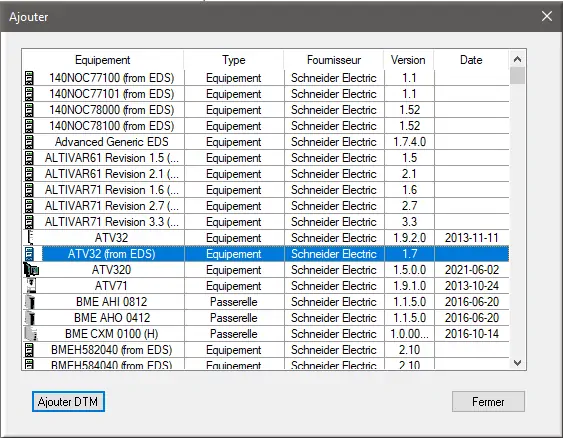This screenshot has width=563, height=438.
Task: Click the 2013-11-11 date cell
Action: 472,238
